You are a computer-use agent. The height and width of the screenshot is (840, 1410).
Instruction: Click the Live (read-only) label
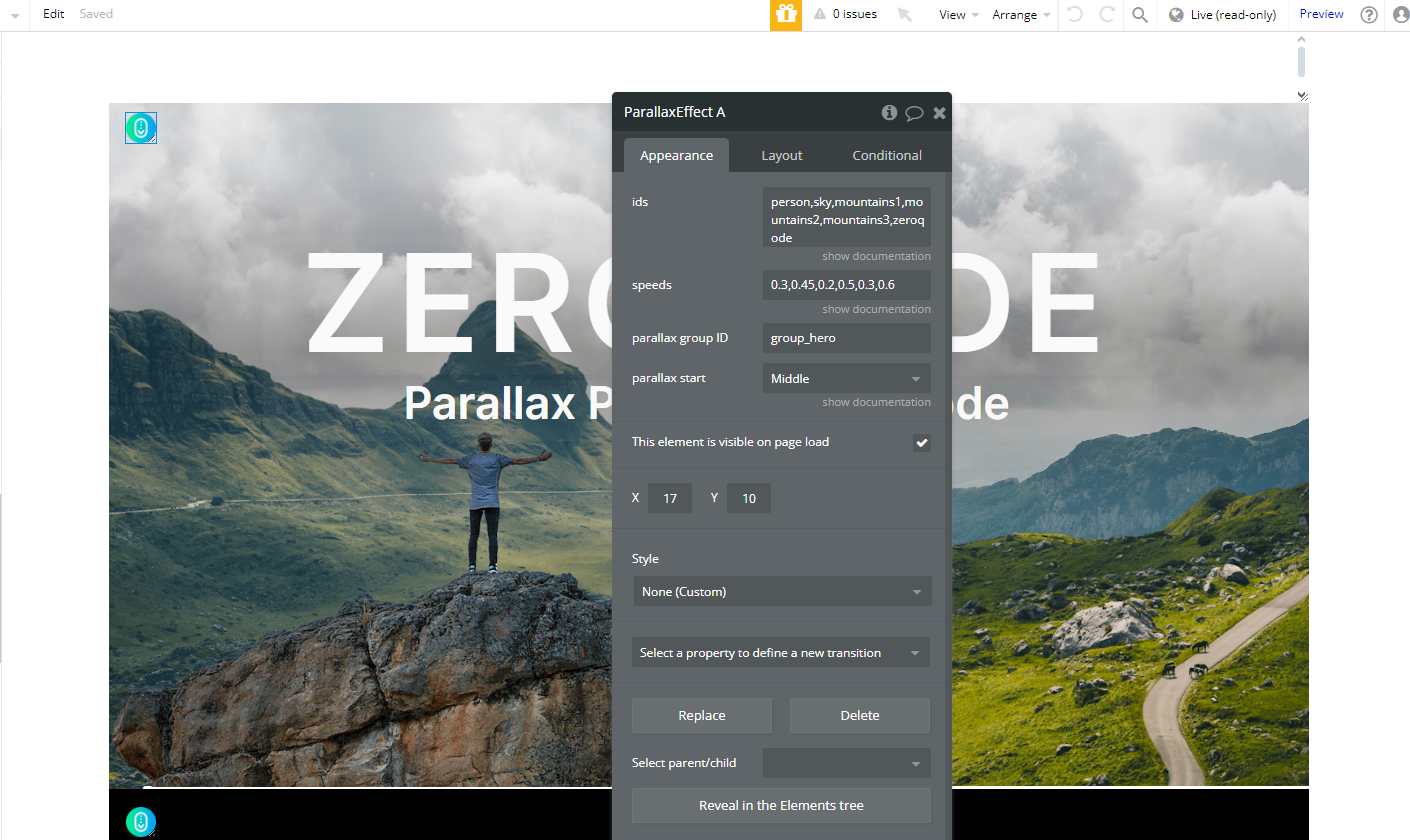1233,15
